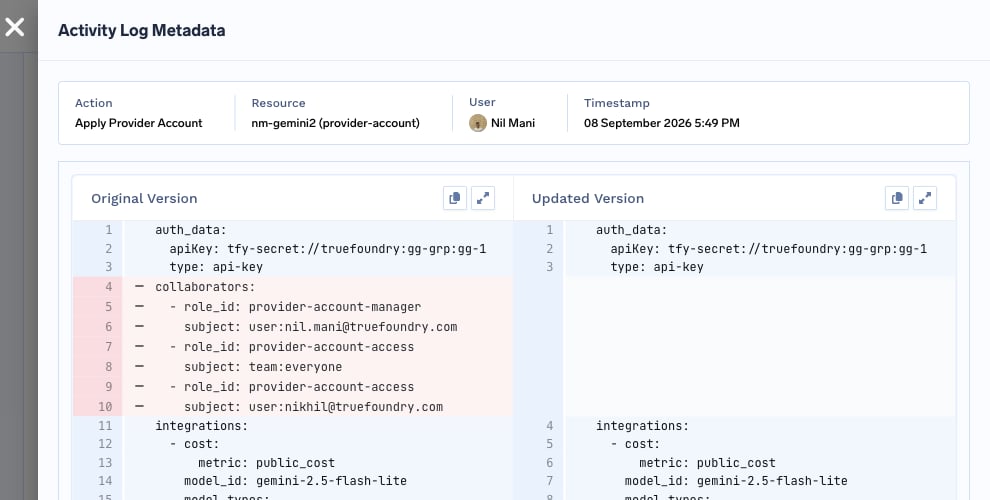Click line 9 role_id provider-account-access in original
990x500 pixels.
coord(299,387)
